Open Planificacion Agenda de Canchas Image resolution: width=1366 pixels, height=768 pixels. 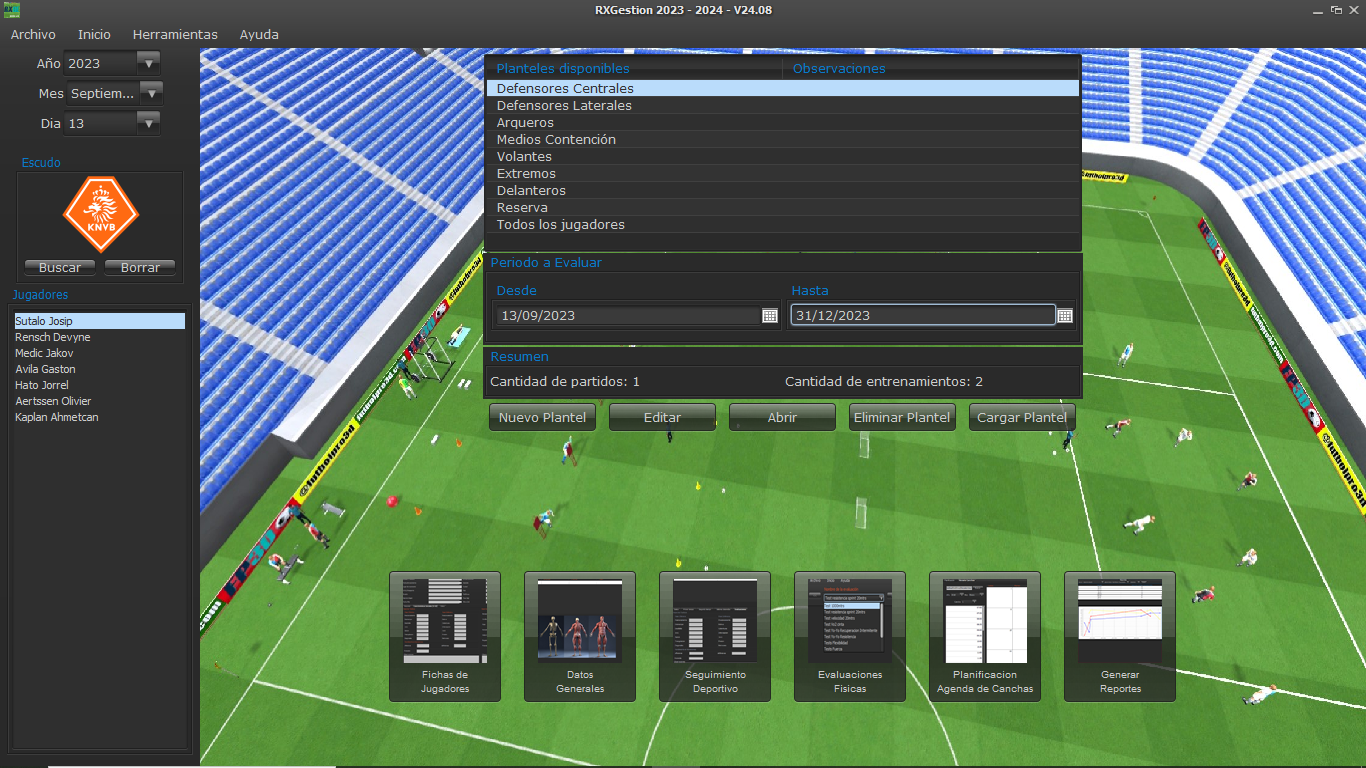985,636
